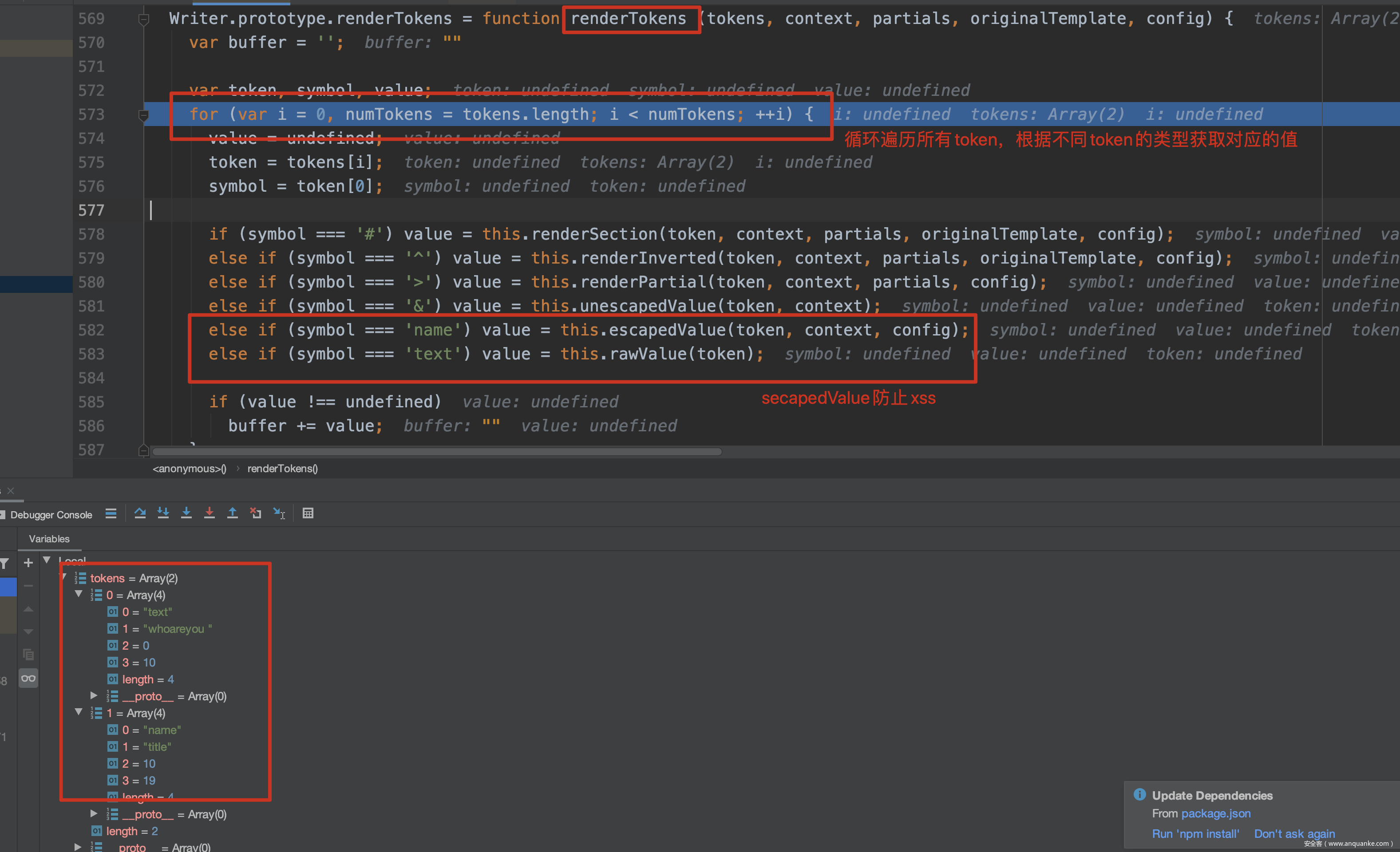Screen dimensions: 1400x852
Task: Click the editor horizontal scrollbar
Action: point(436,452)
